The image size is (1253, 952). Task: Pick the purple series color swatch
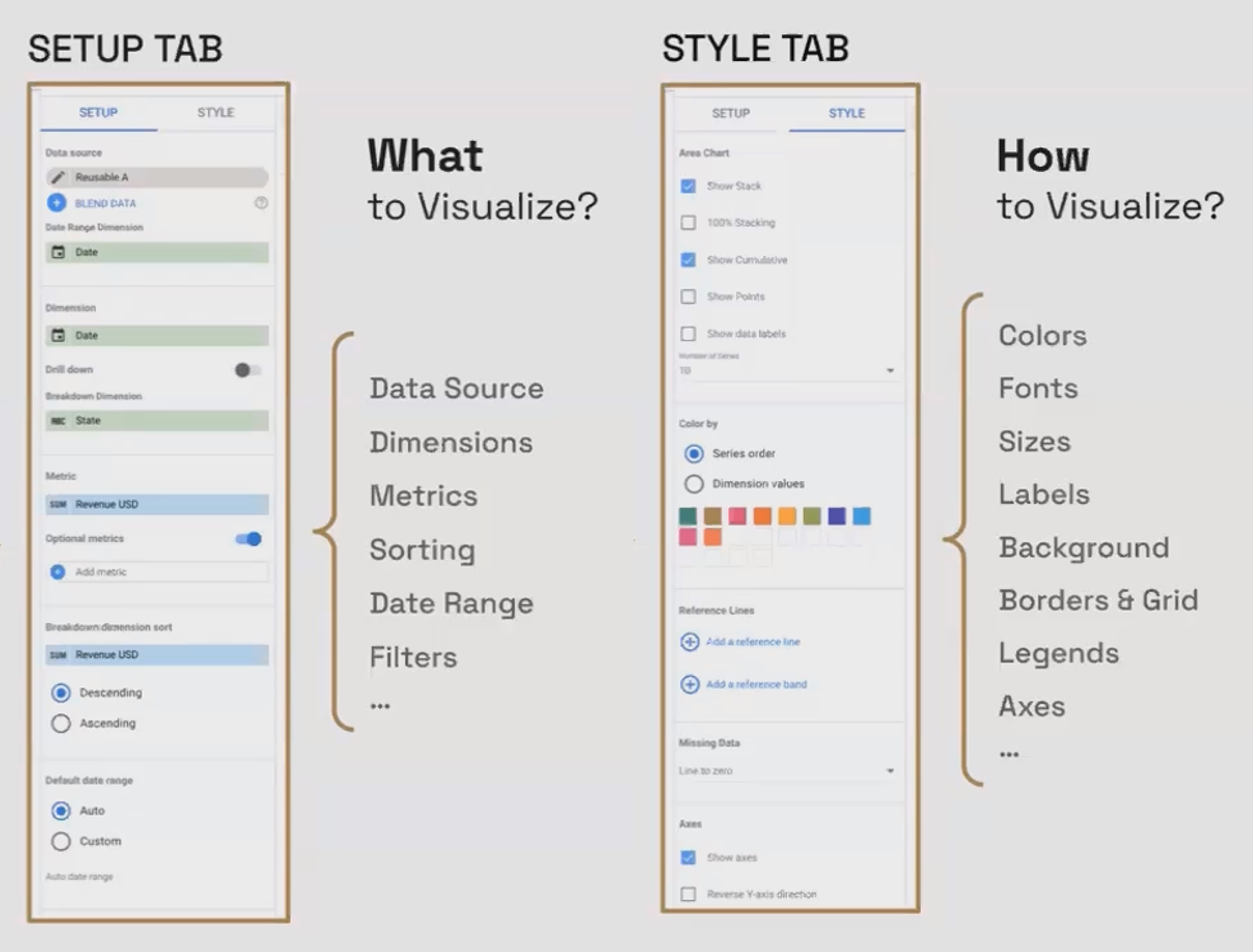[836, 516]
